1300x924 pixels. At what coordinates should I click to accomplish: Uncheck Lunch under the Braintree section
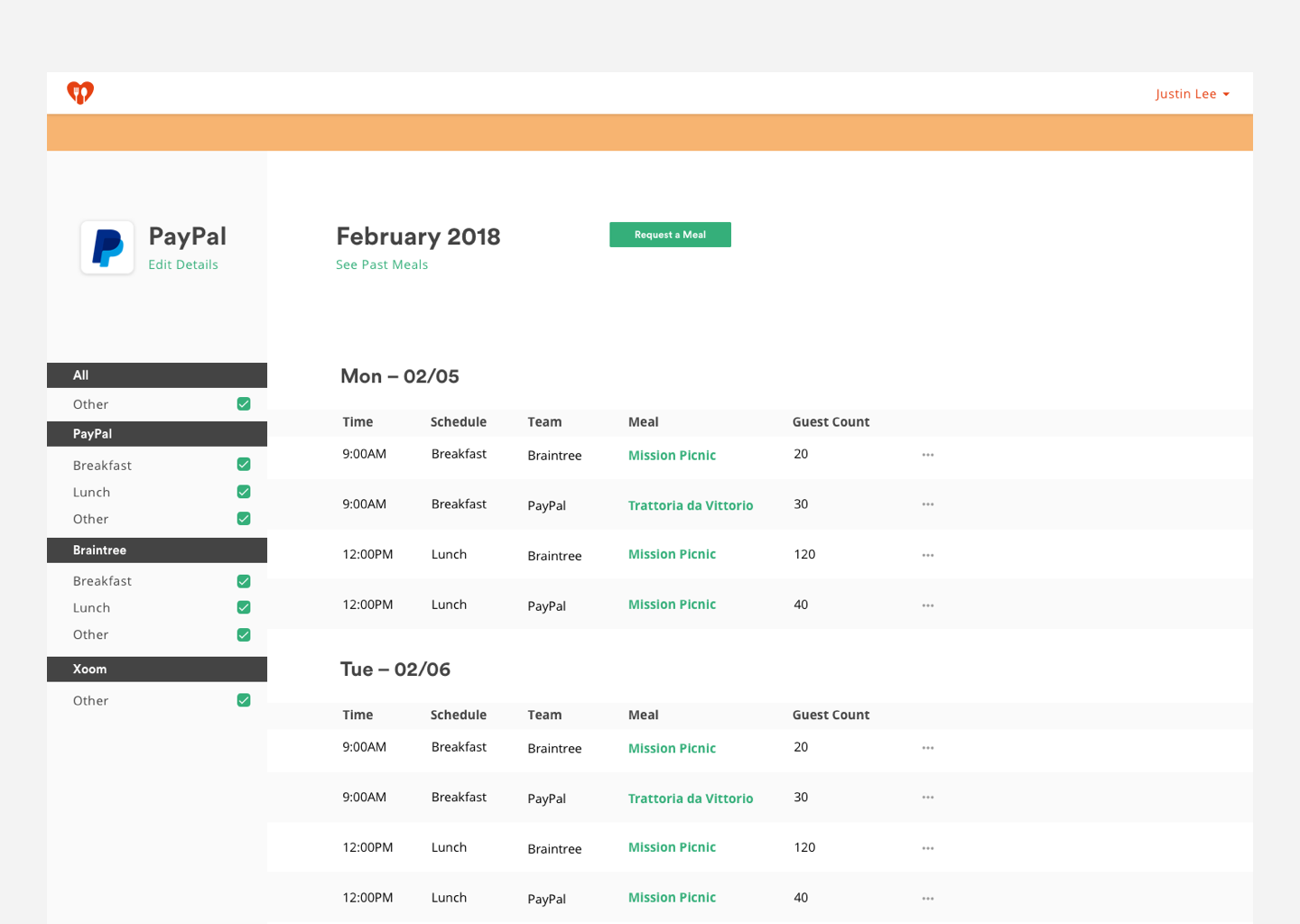[244, 607]
